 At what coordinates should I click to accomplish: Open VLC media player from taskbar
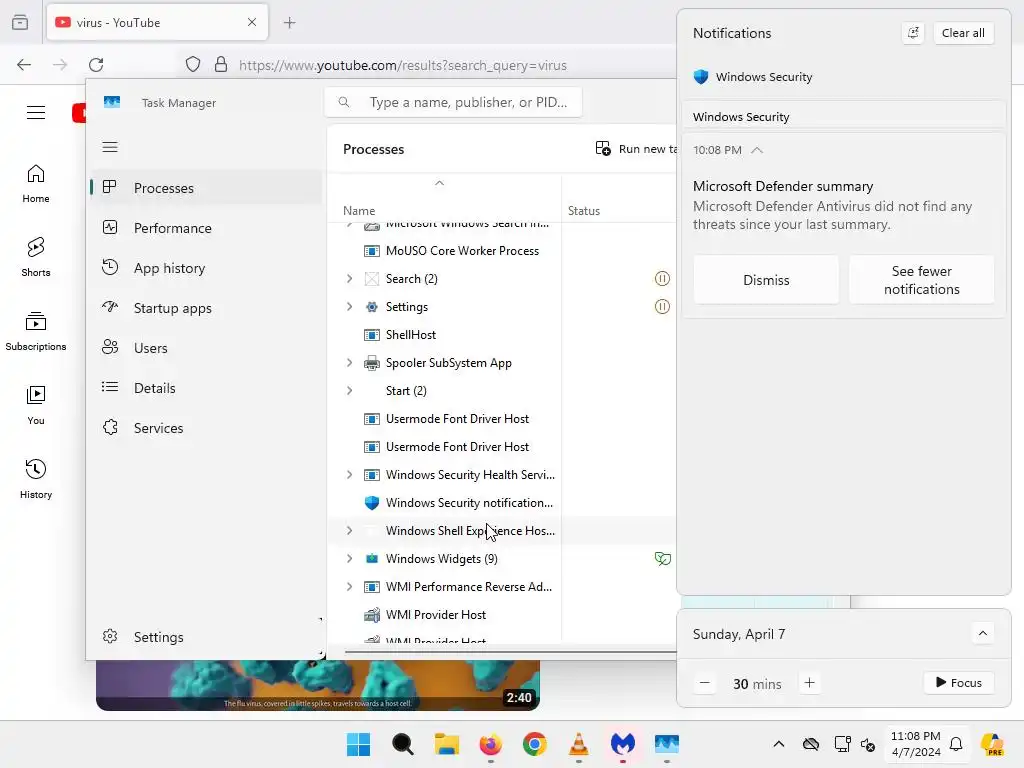(x=579, y=744)
